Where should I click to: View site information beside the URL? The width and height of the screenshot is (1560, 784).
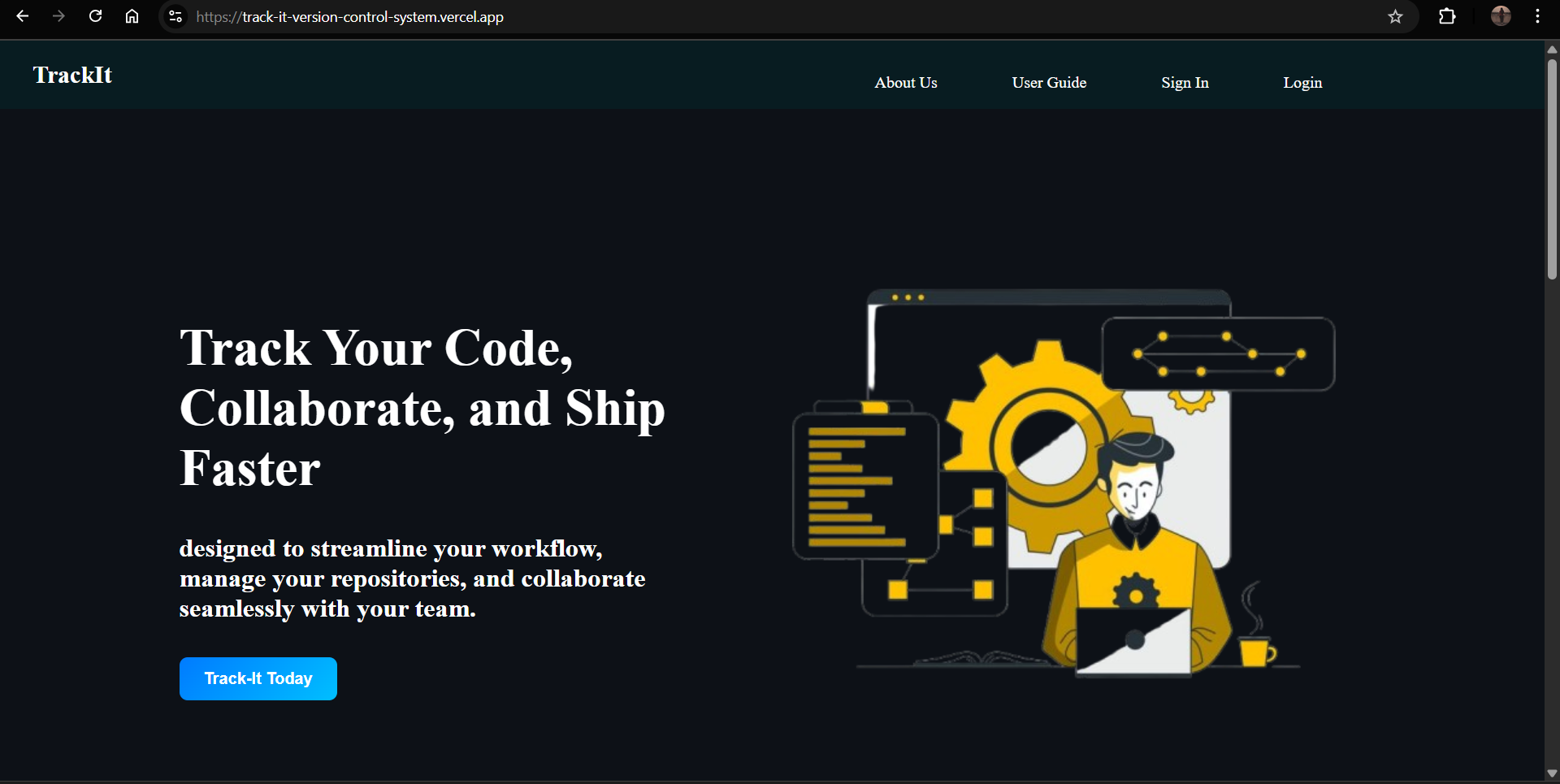point(175,16)
